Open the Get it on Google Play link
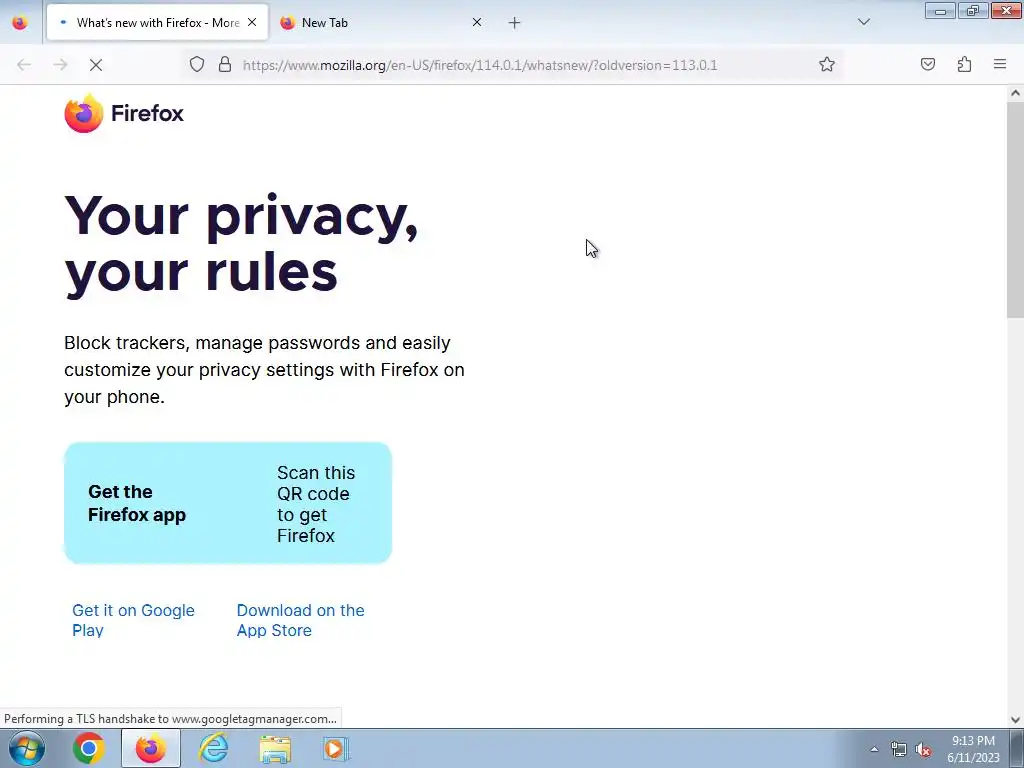Image resolution: width=1024 pixels, height=768 pixels. click(133, 620)
